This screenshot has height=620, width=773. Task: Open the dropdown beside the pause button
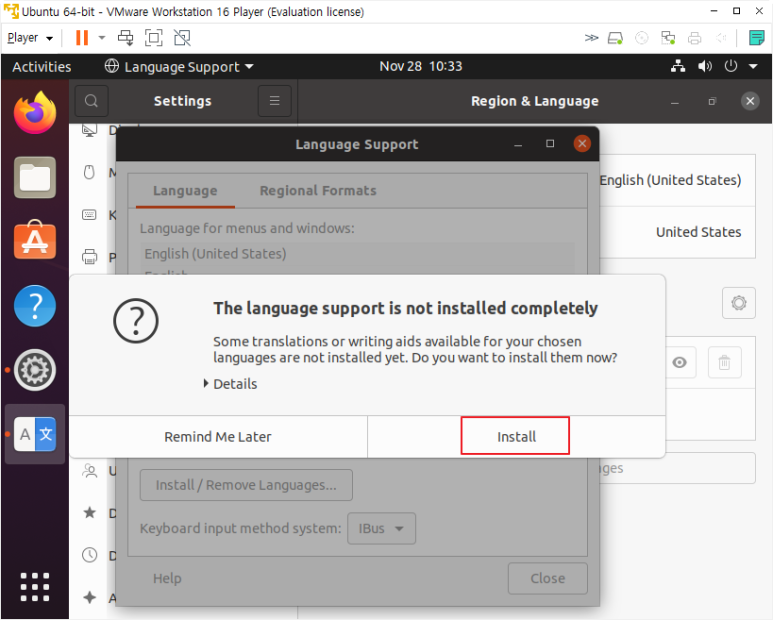pyautogui.click(x=102, y=37)
